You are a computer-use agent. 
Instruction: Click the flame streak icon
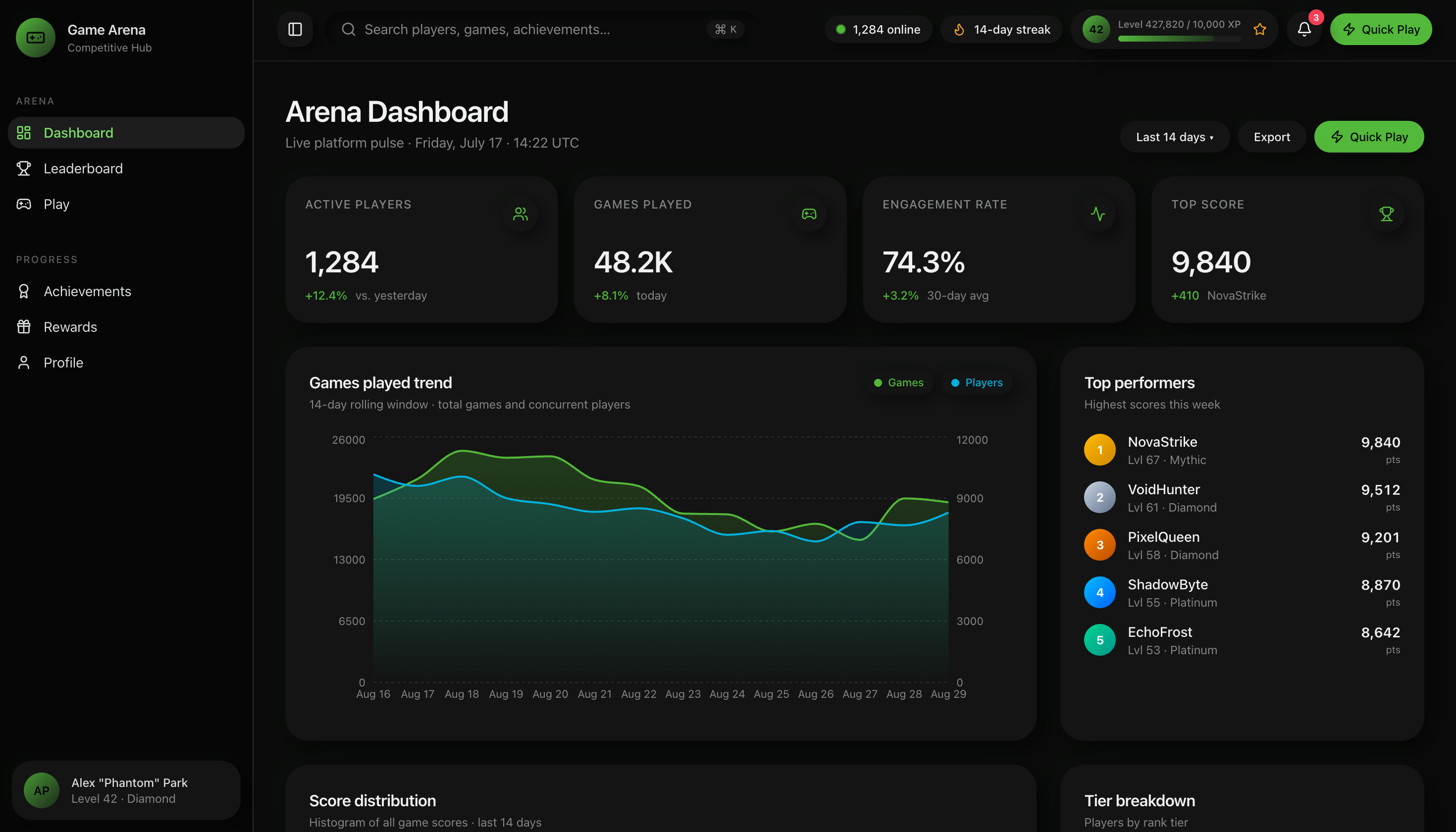point(959,29)
